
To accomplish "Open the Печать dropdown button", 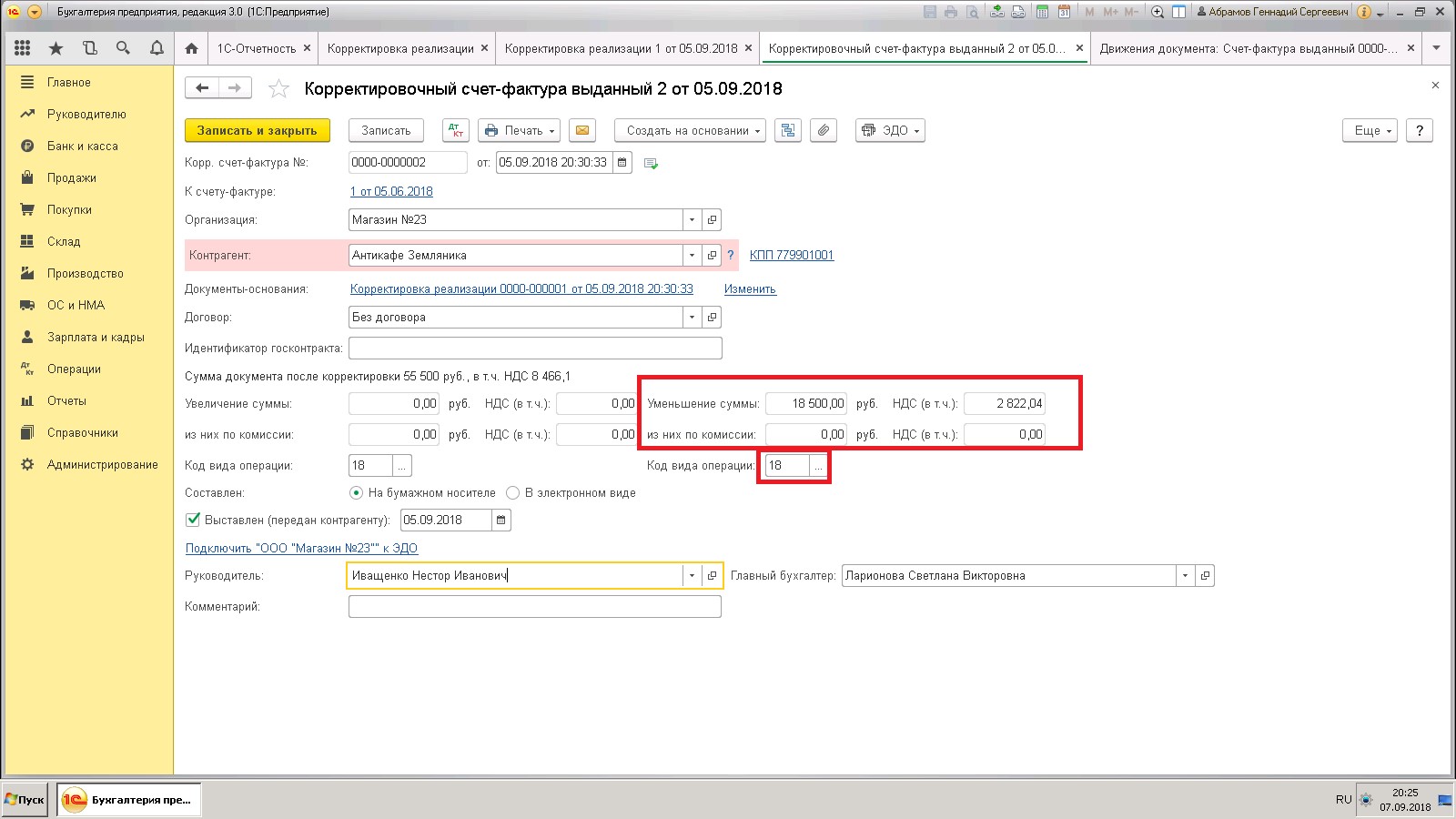I will (519, 130).
